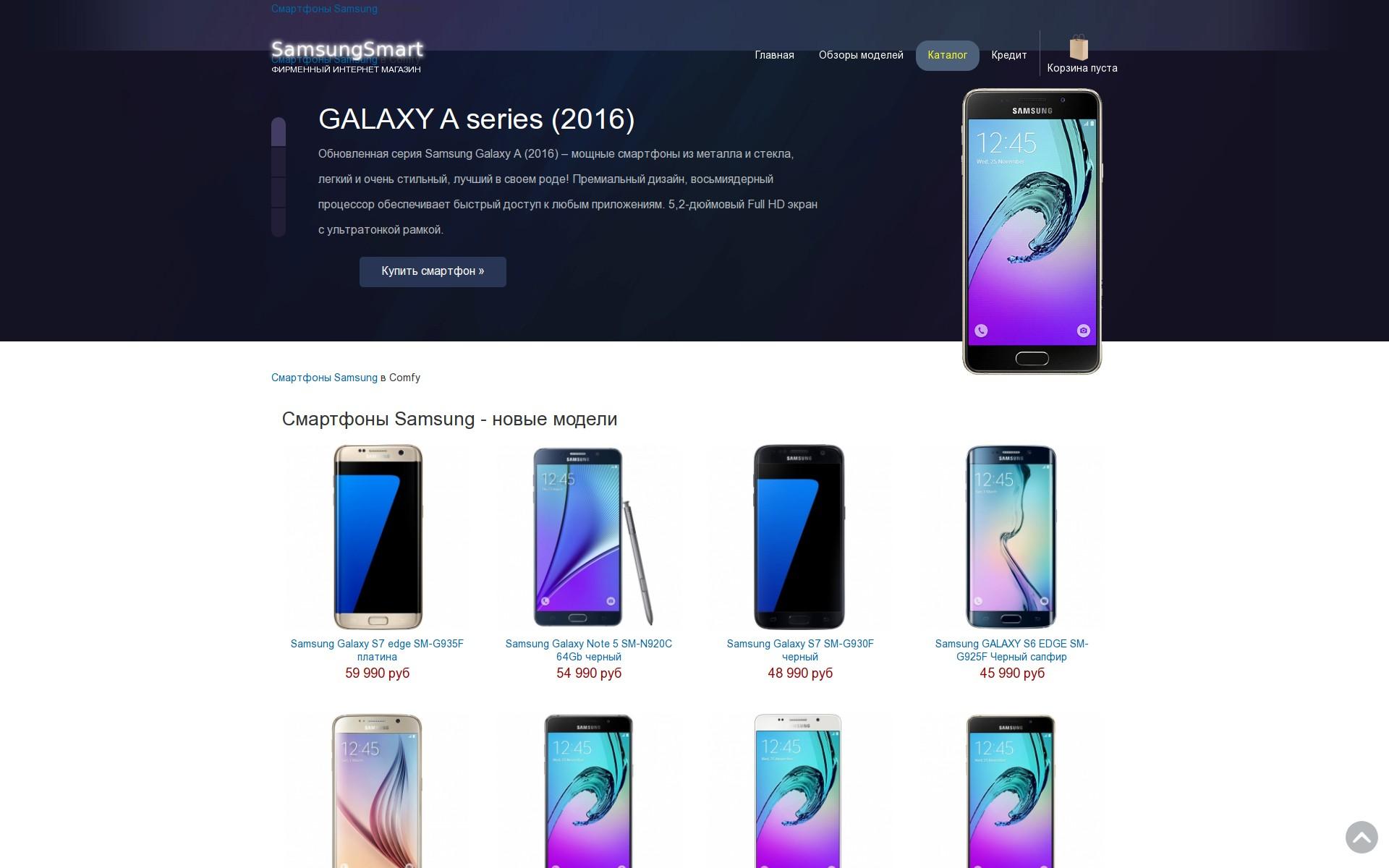
Task: Click the Galaxy S7 edge platinum thumbnail
Action: (378, 537)
